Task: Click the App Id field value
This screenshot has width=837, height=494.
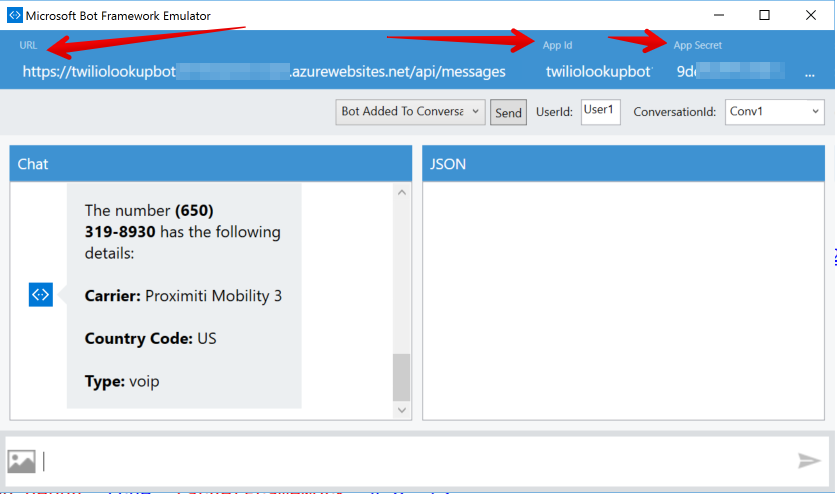Action: (x=598, y=72)
